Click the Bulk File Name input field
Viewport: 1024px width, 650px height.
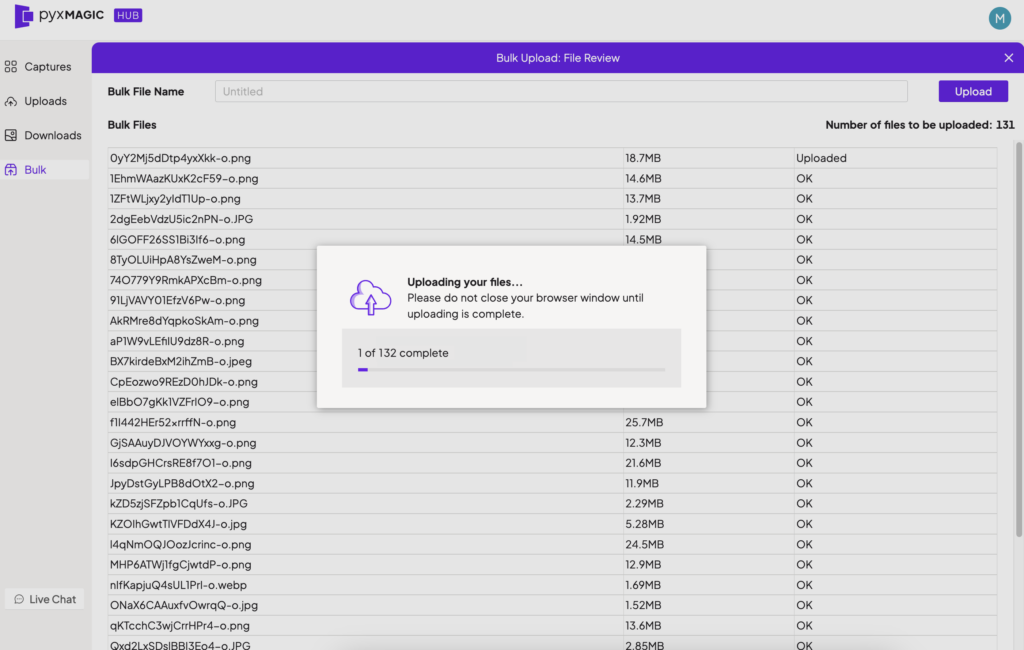(x=560, y=91)
